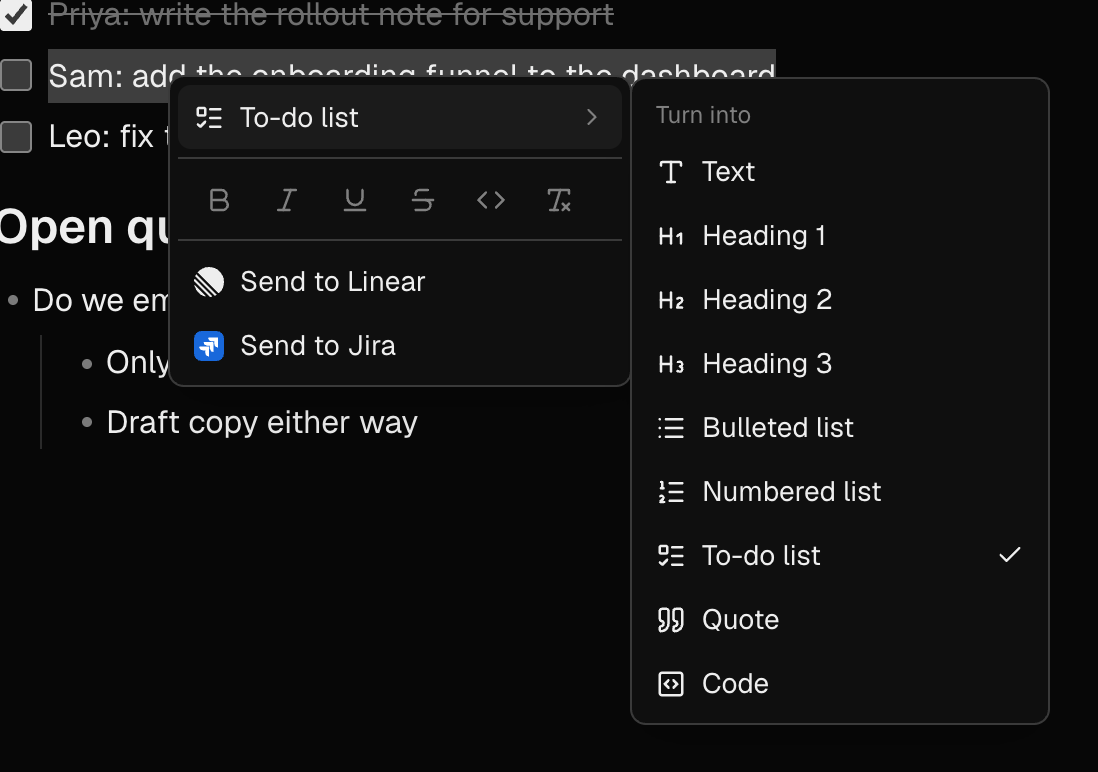Toggle inline code formatting
This screenshot has height=772, width=1098.
coord(491,200)
